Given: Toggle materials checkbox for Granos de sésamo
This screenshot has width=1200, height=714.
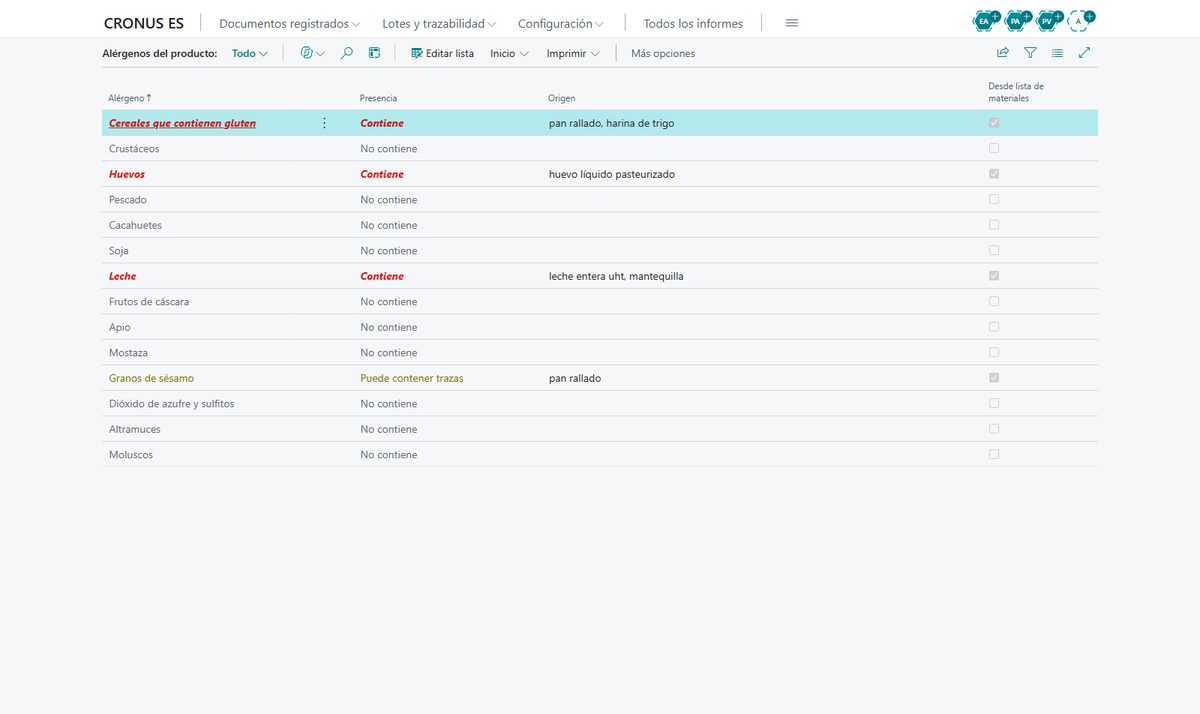Looking at the screenshot, I should 994,378.
